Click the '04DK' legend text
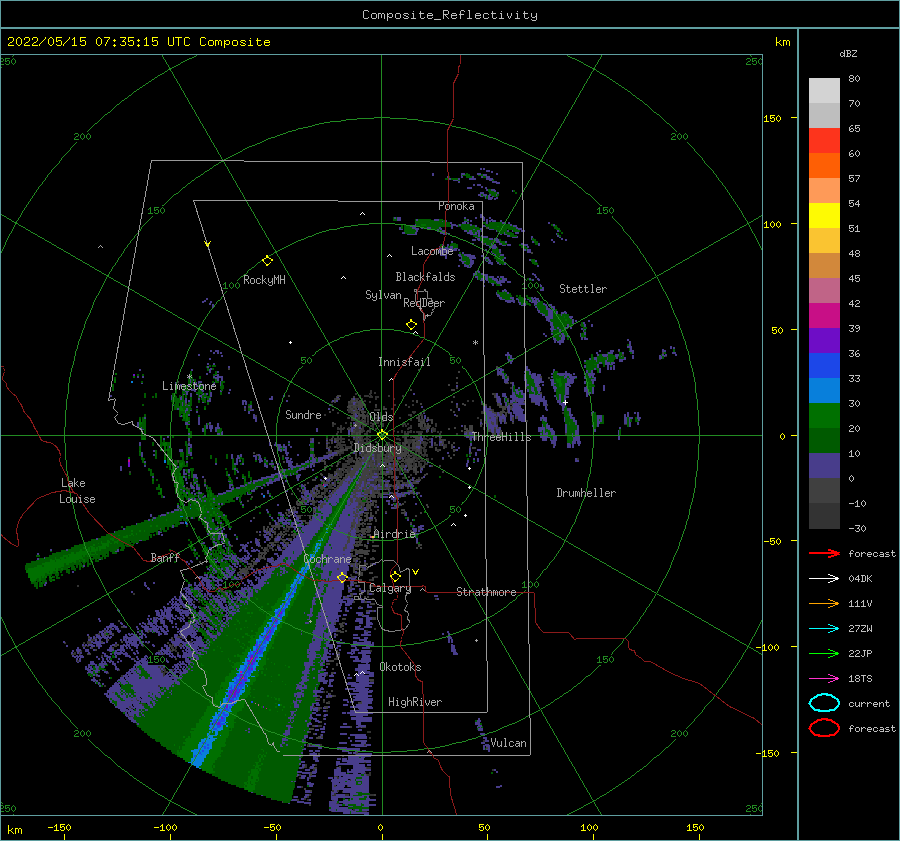Viewport: 900px width, 841px height. click(x=860, y=579)
